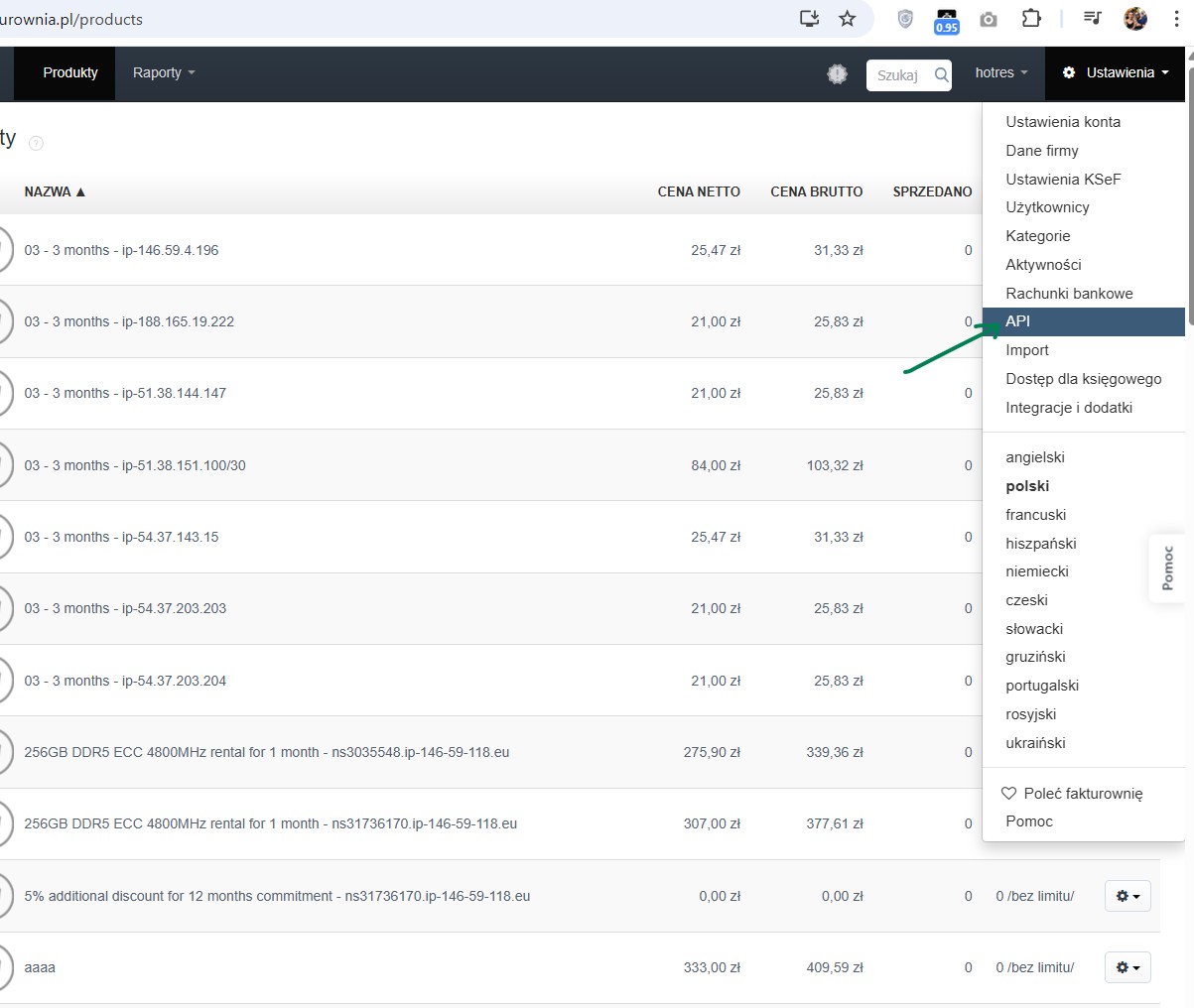
Task: Open gear dropdown for the aaaa product
Action: [1128, 967]
